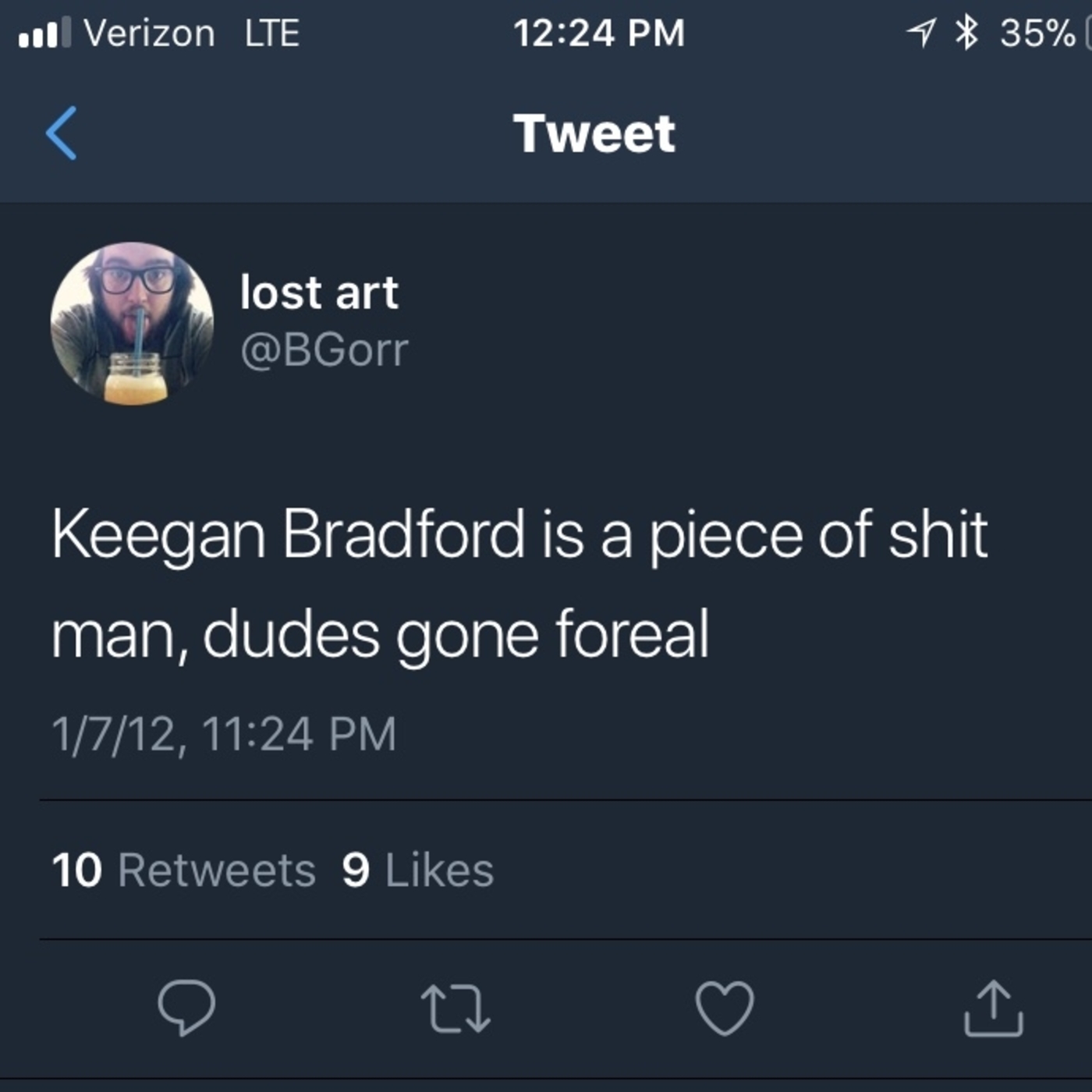Tap the location arrow status icon
Image resolution: width=1092 pixels, height=1092 pixels.
921,33
